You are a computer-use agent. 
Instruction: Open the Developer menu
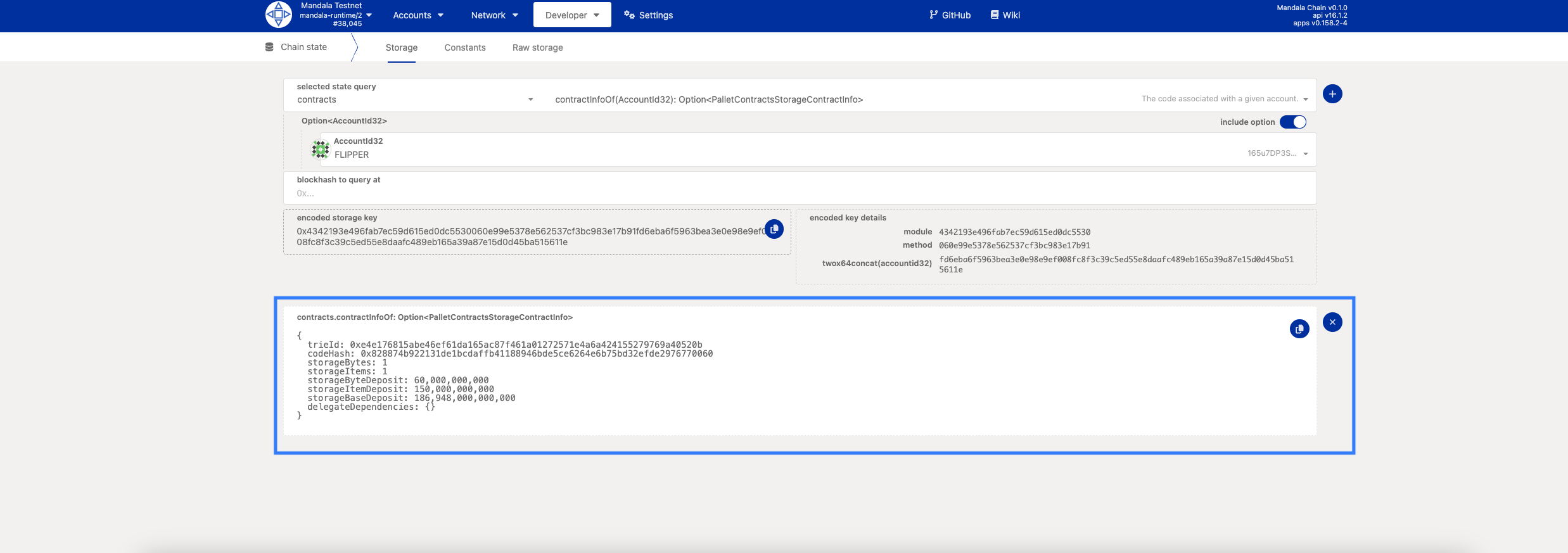(572, 15)
